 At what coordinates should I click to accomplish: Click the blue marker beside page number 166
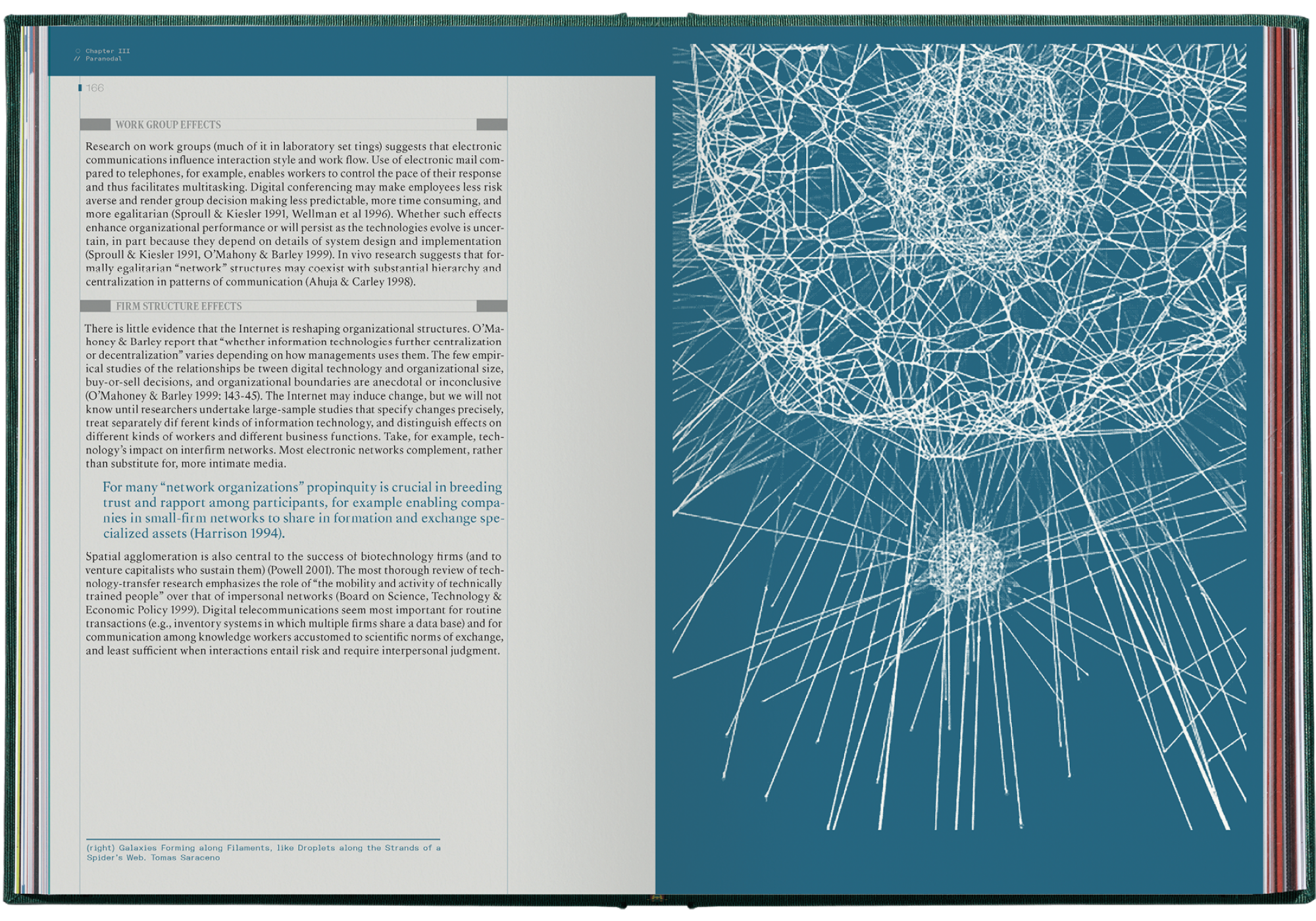tap(80, 88)
